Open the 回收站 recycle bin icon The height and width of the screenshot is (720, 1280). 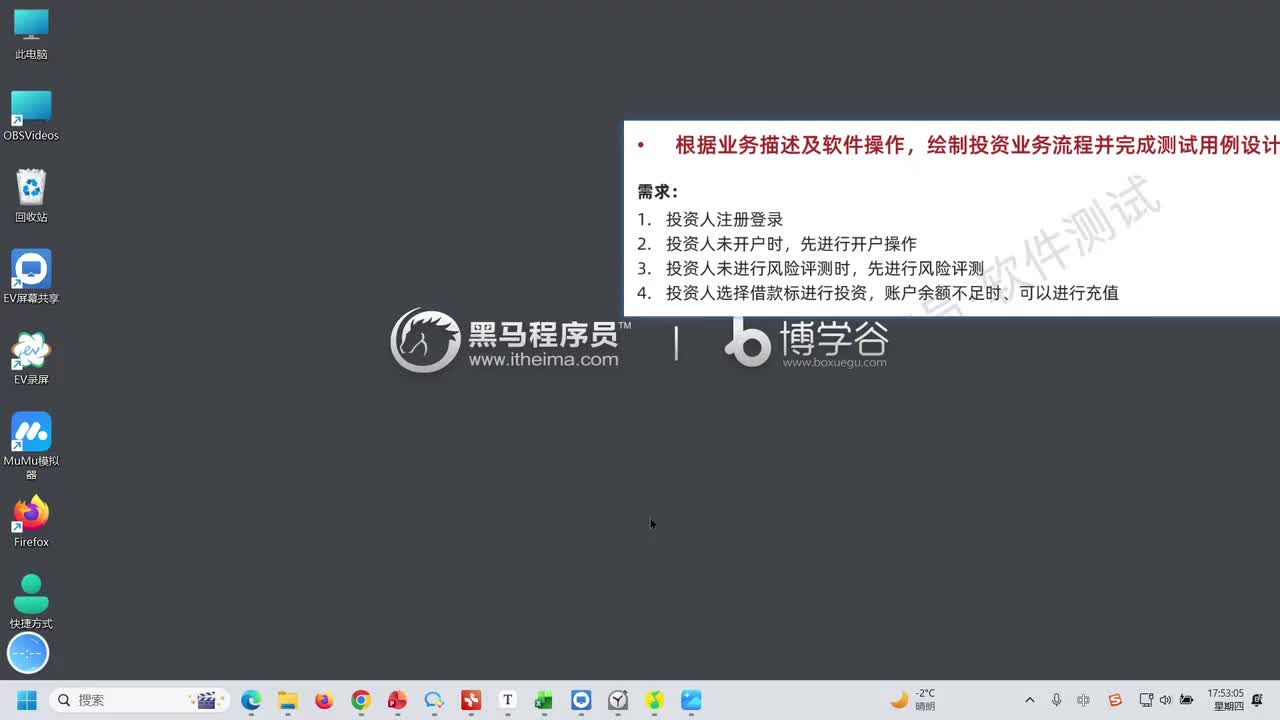(31, 197)
